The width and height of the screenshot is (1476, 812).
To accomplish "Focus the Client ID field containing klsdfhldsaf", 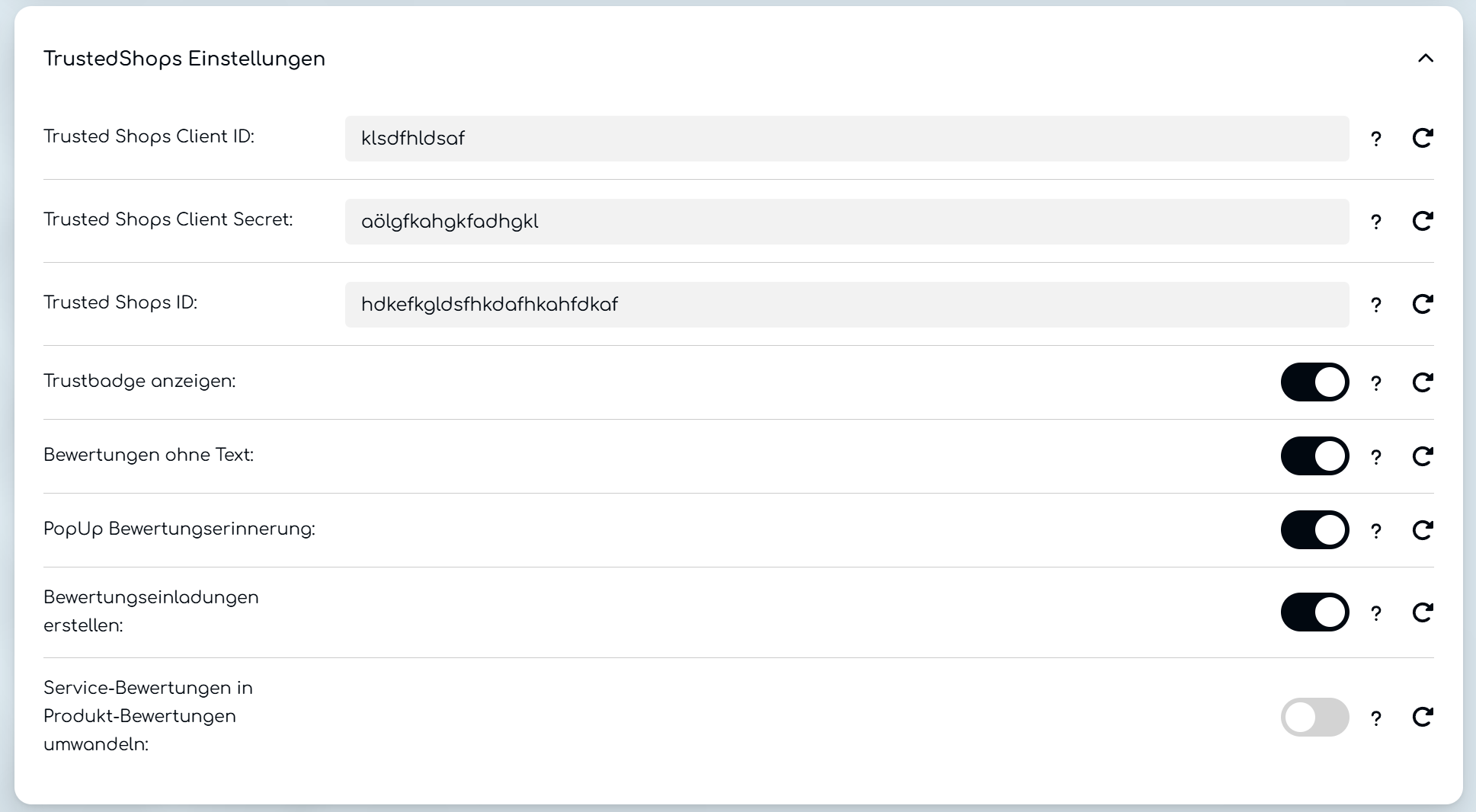I will pos(847,139).
